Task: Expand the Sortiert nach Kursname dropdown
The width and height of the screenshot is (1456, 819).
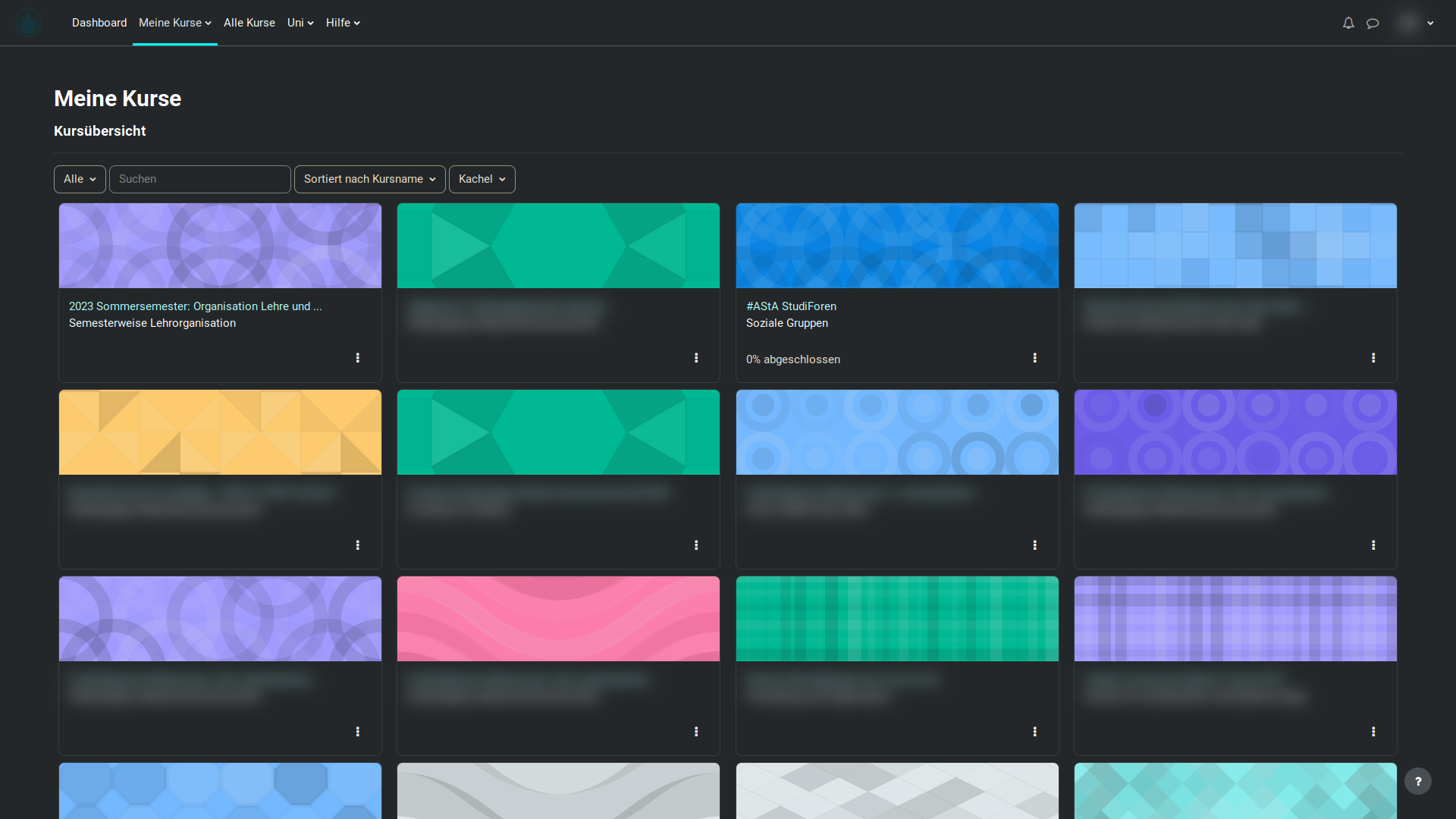Action: [369, 179]
